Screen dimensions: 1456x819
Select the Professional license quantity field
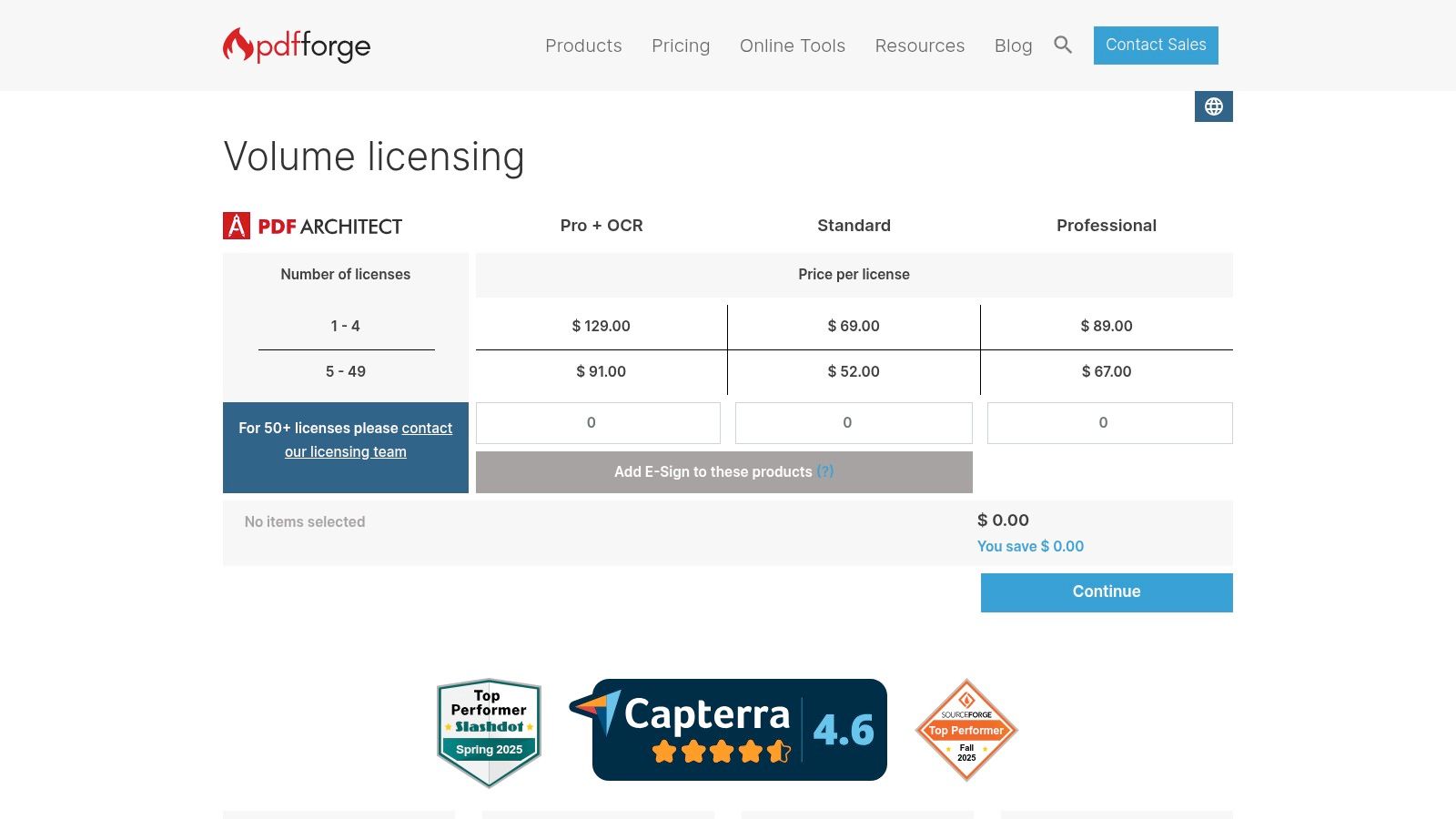pyautogui.click(x=1109, y=423)
